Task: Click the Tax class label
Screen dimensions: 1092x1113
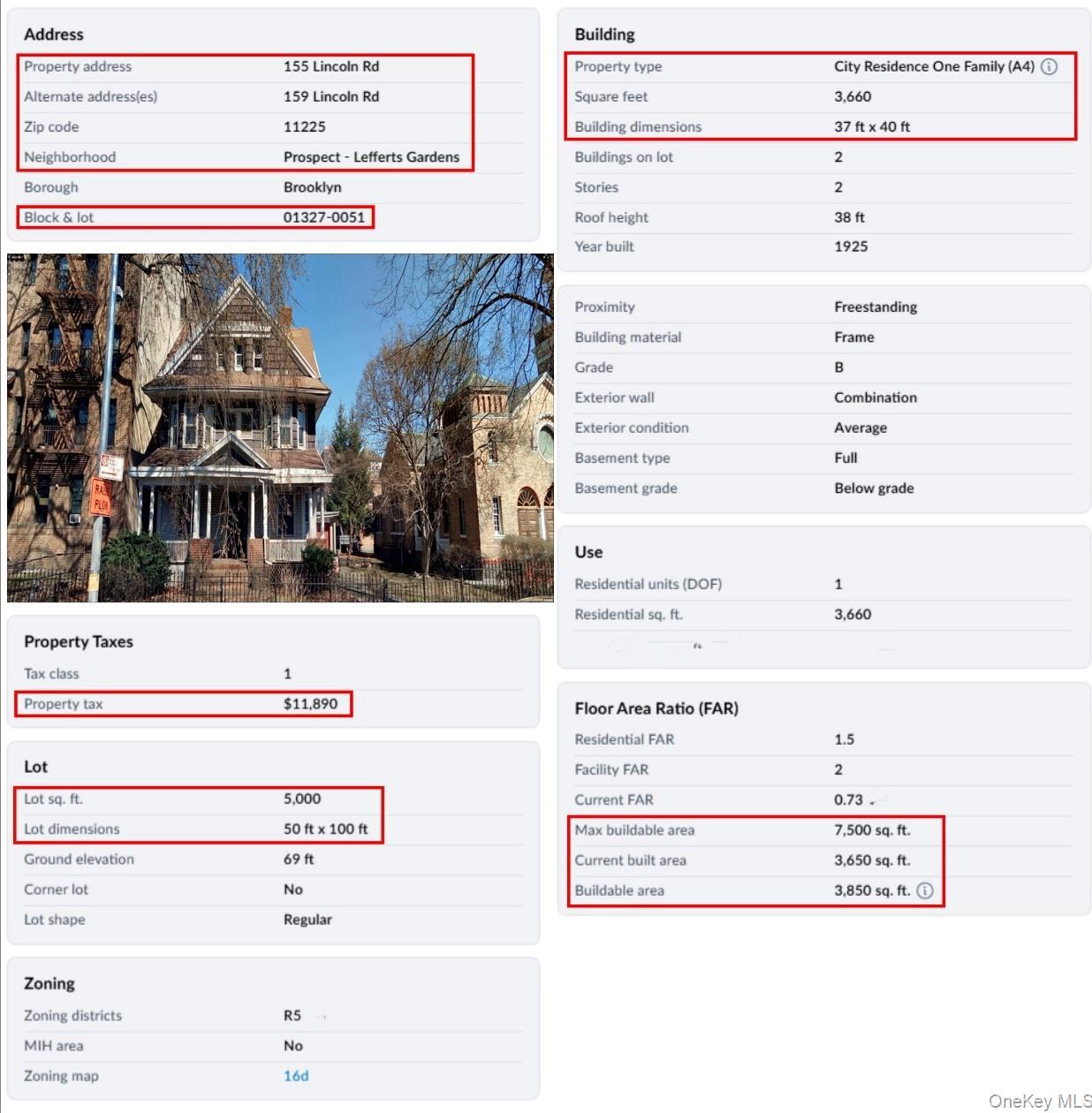Action: [51, 674]
